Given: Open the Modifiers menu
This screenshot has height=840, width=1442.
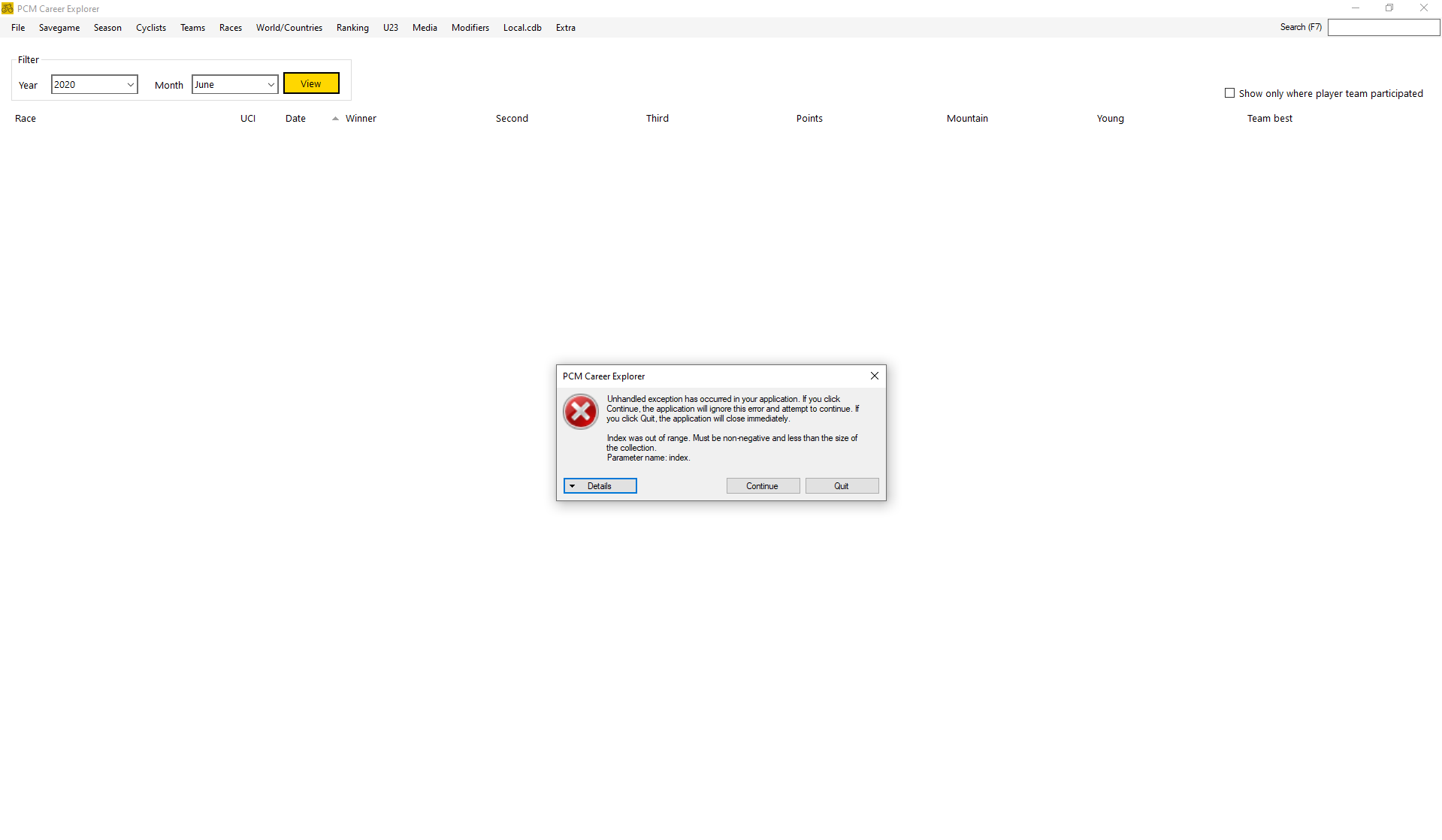Looking at the screenshot, I should click(470, 28).
